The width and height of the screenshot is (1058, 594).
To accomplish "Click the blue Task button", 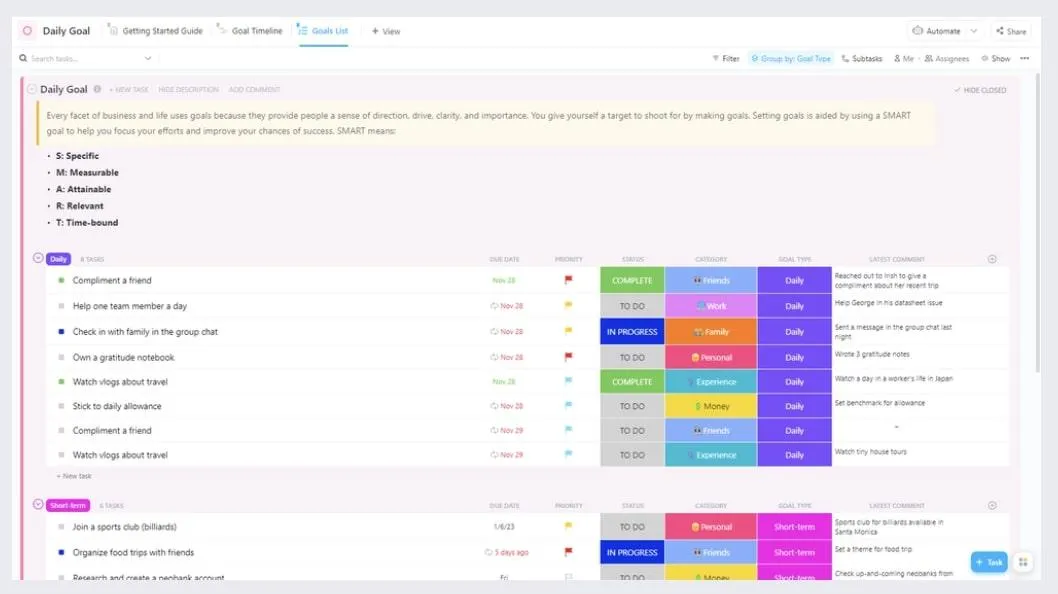I will click(x=989, y=562).
